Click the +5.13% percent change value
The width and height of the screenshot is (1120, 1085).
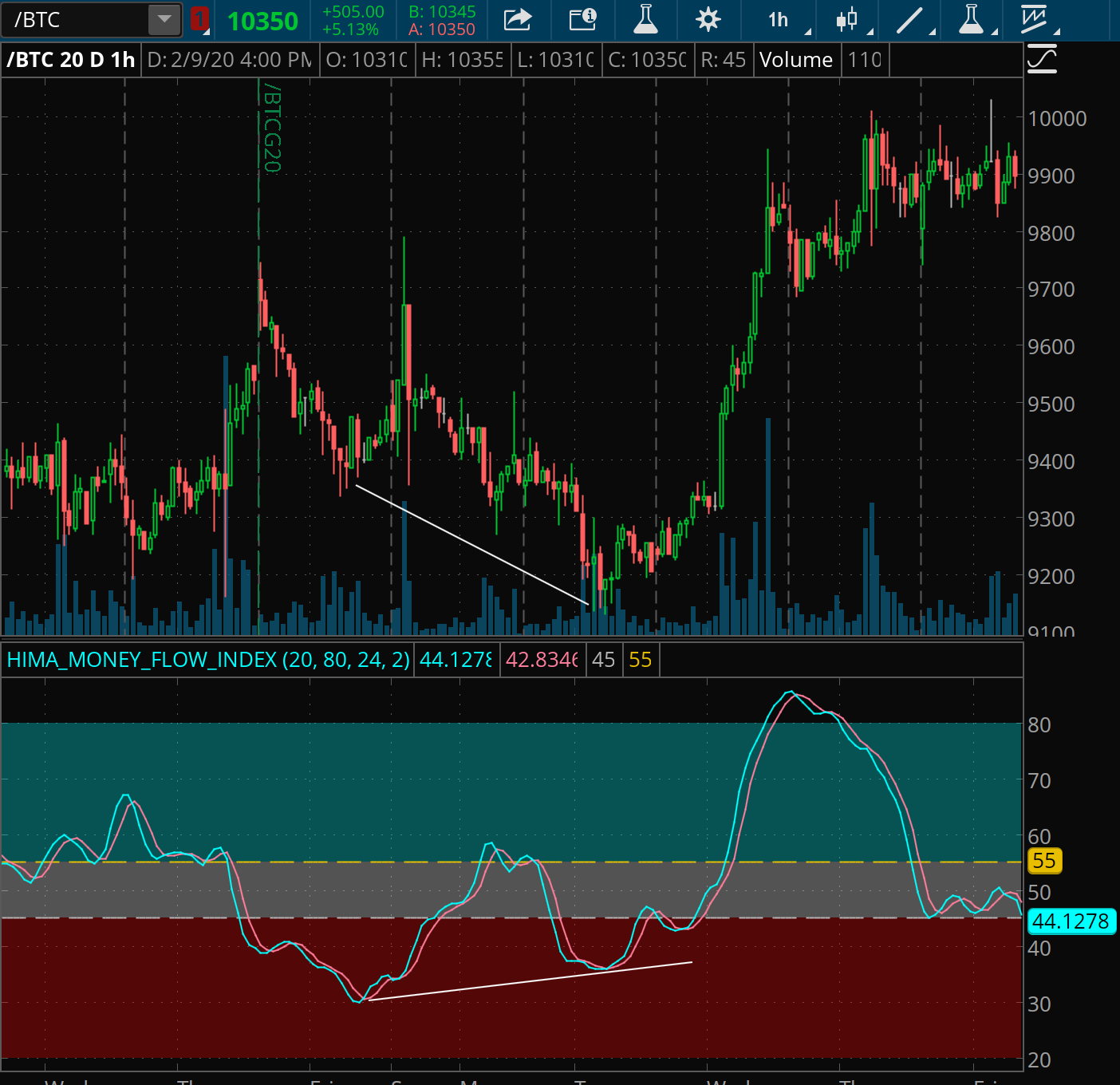click(350, 30)
